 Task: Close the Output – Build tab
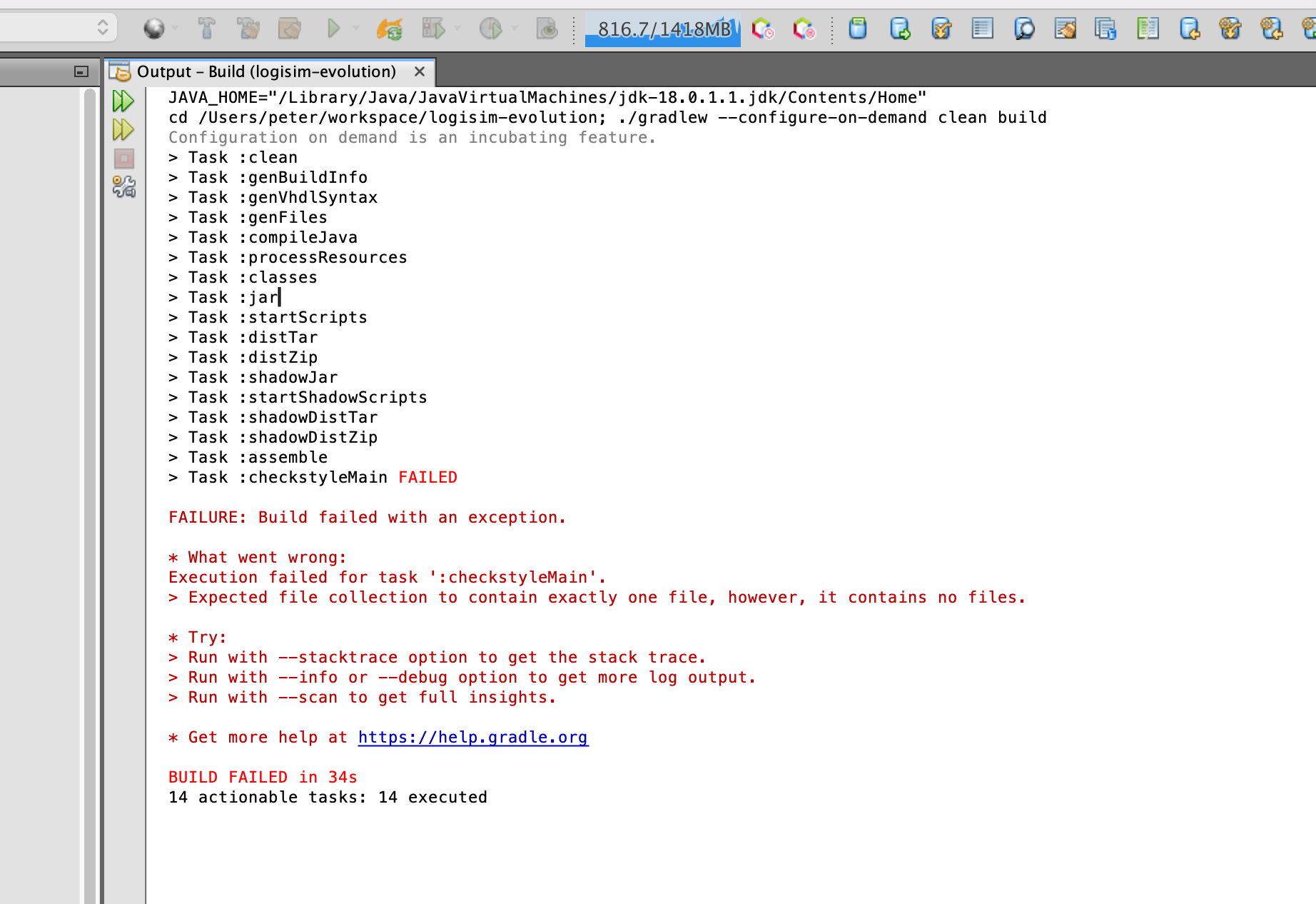420,71
